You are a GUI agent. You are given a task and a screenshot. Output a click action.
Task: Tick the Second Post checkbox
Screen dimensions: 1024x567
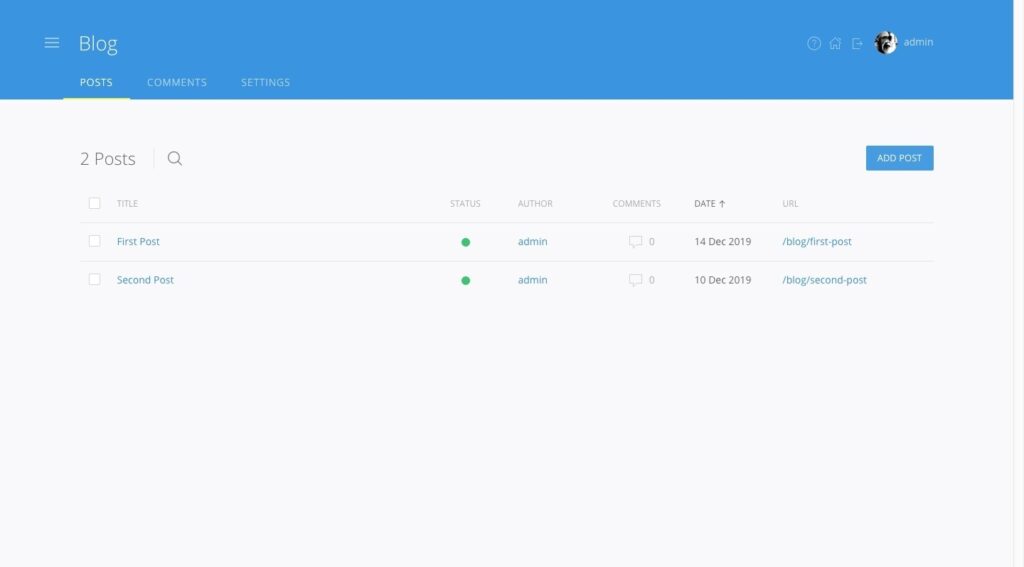click(x=95, y=280)
